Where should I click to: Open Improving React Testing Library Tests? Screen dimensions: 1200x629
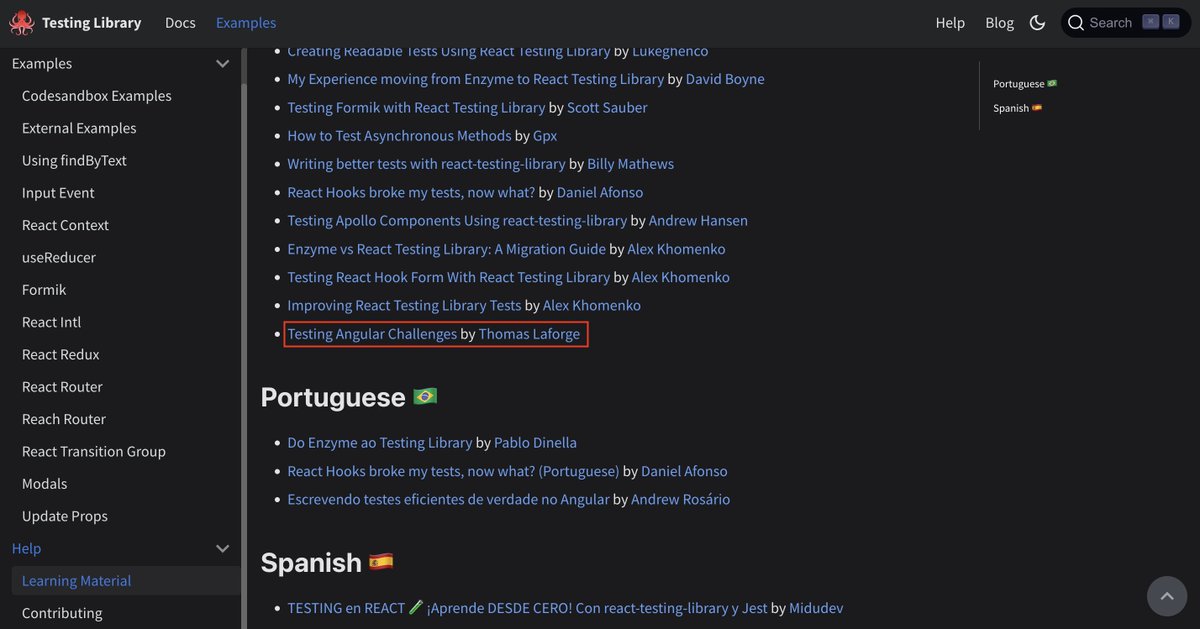point(404,305)
